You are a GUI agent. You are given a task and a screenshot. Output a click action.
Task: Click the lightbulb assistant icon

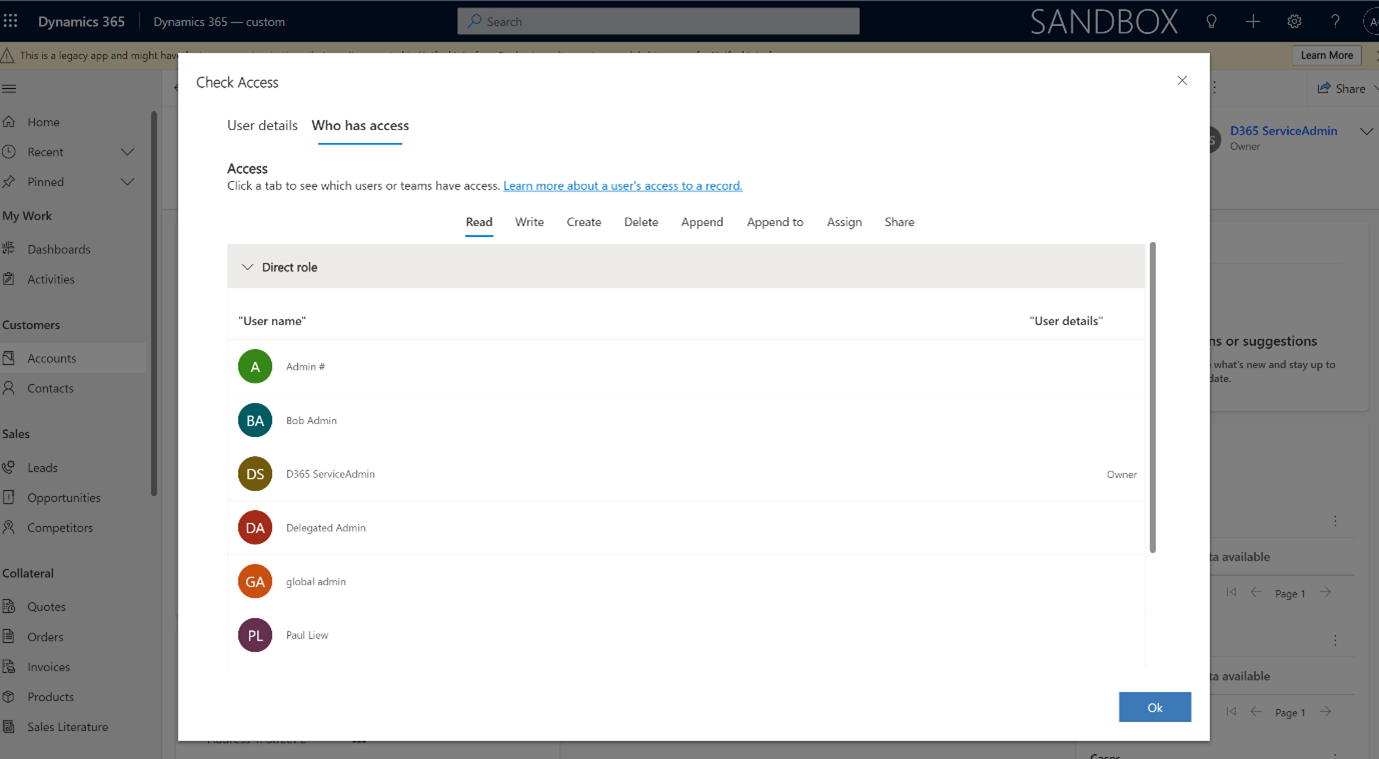click(x=1211, y=21)
